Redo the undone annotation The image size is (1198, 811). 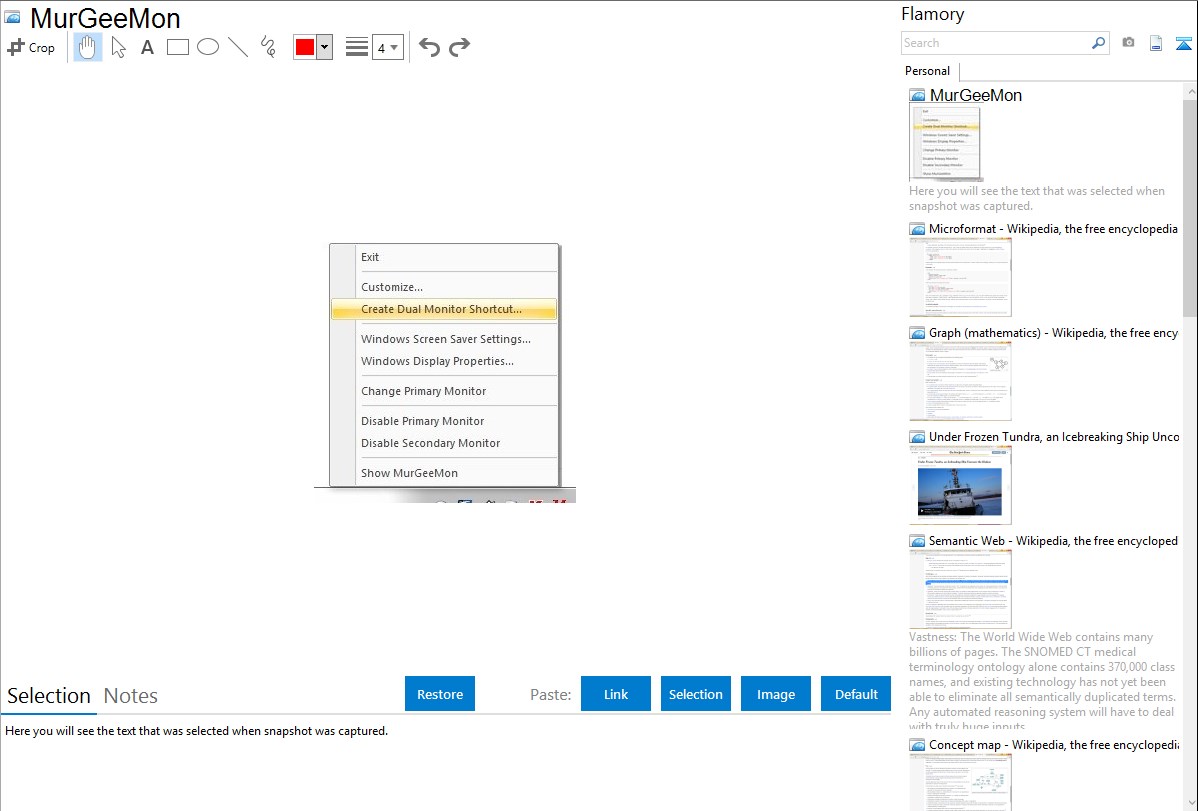pyautogui.click(x=460, y=47)
